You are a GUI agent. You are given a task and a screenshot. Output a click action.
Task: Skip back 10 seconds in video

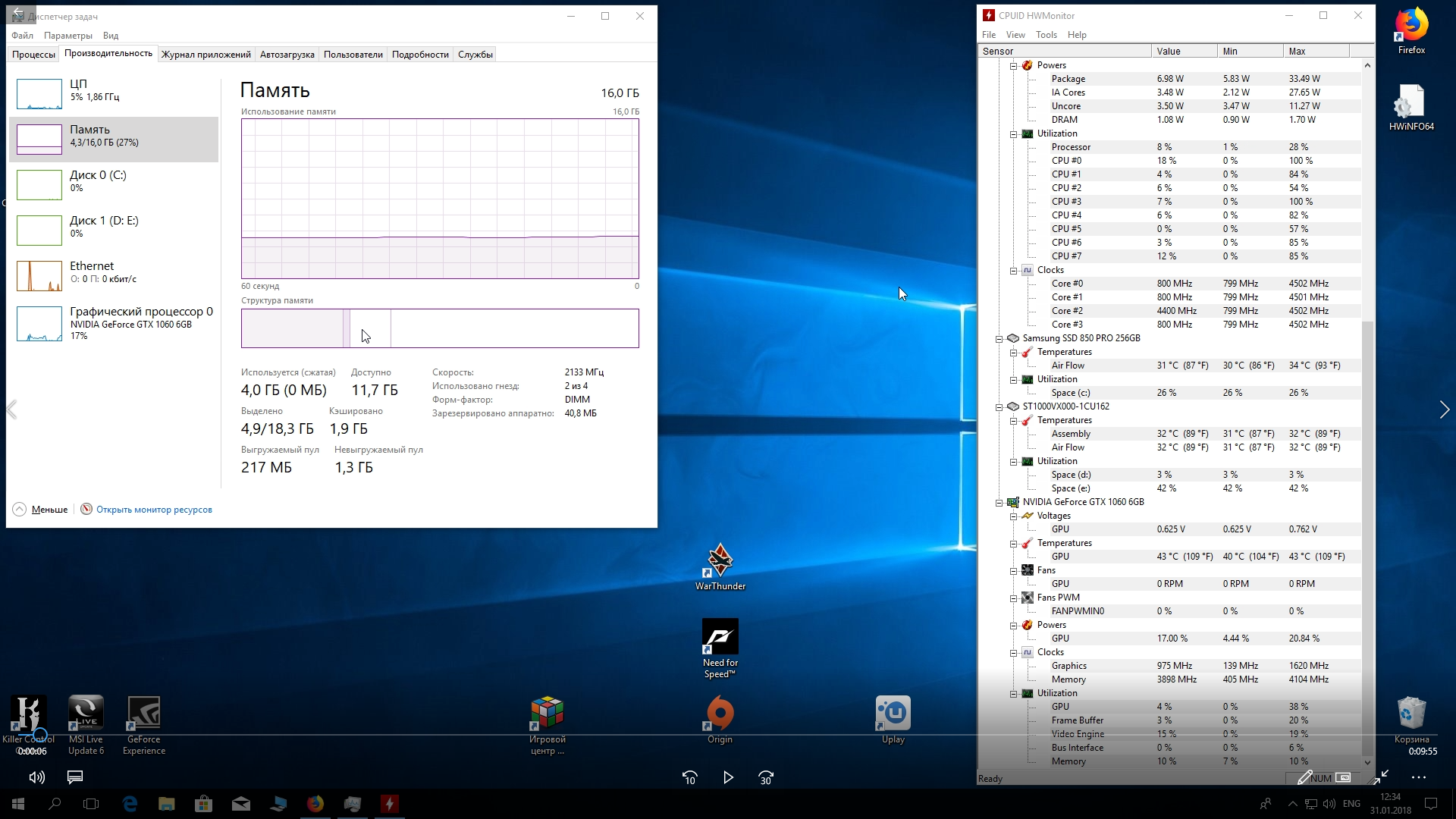(x=689, y=777)
